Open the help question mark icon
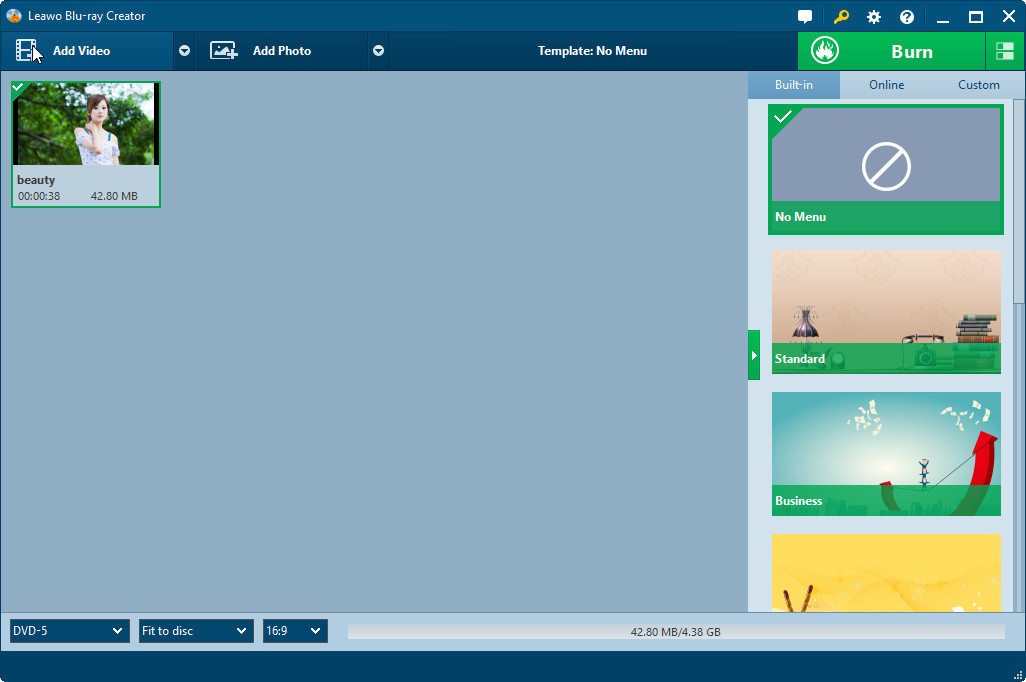 [907, 17]
